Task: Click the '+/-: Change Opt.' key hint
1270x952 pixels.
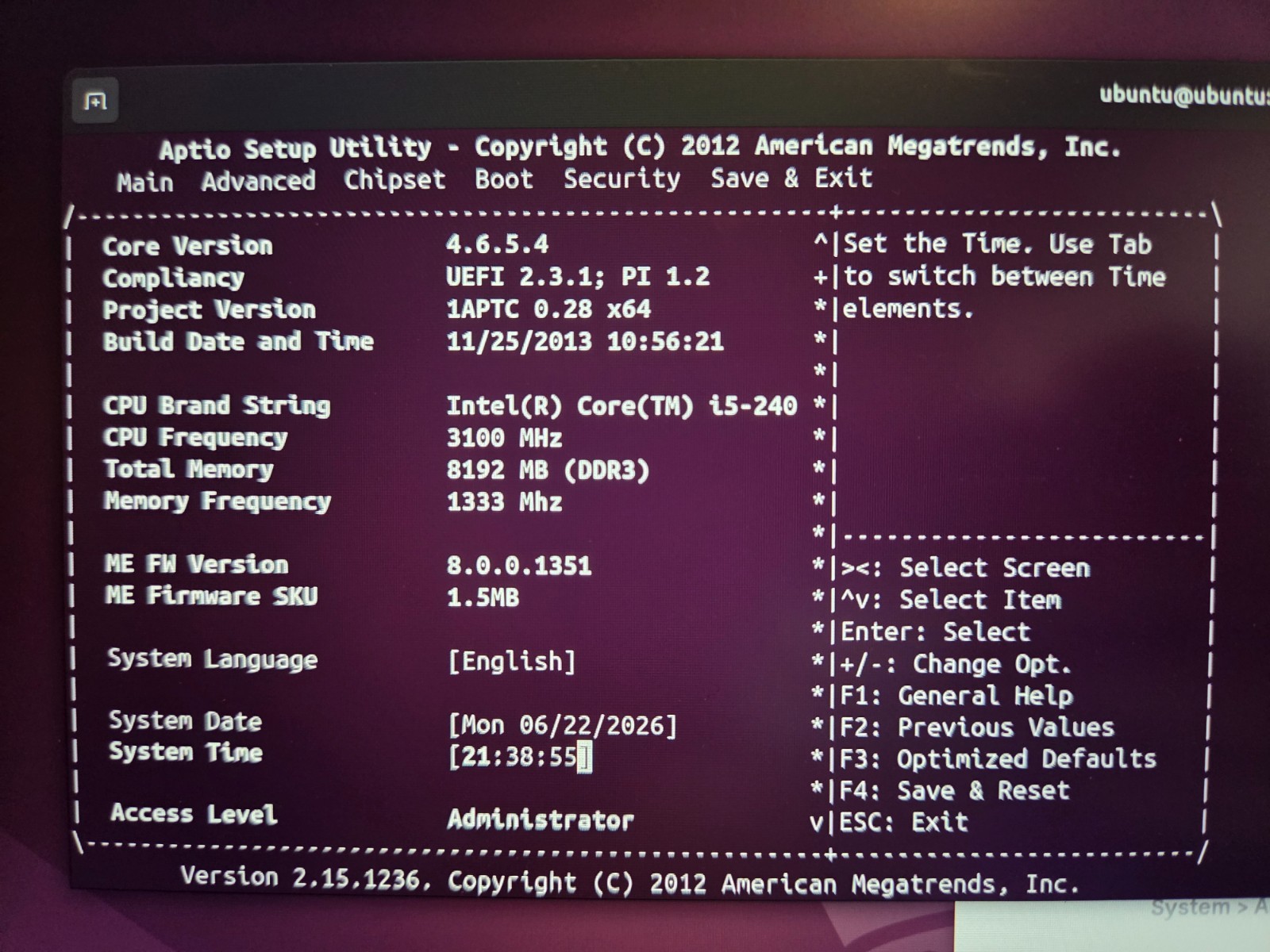Action: [956, 664]
